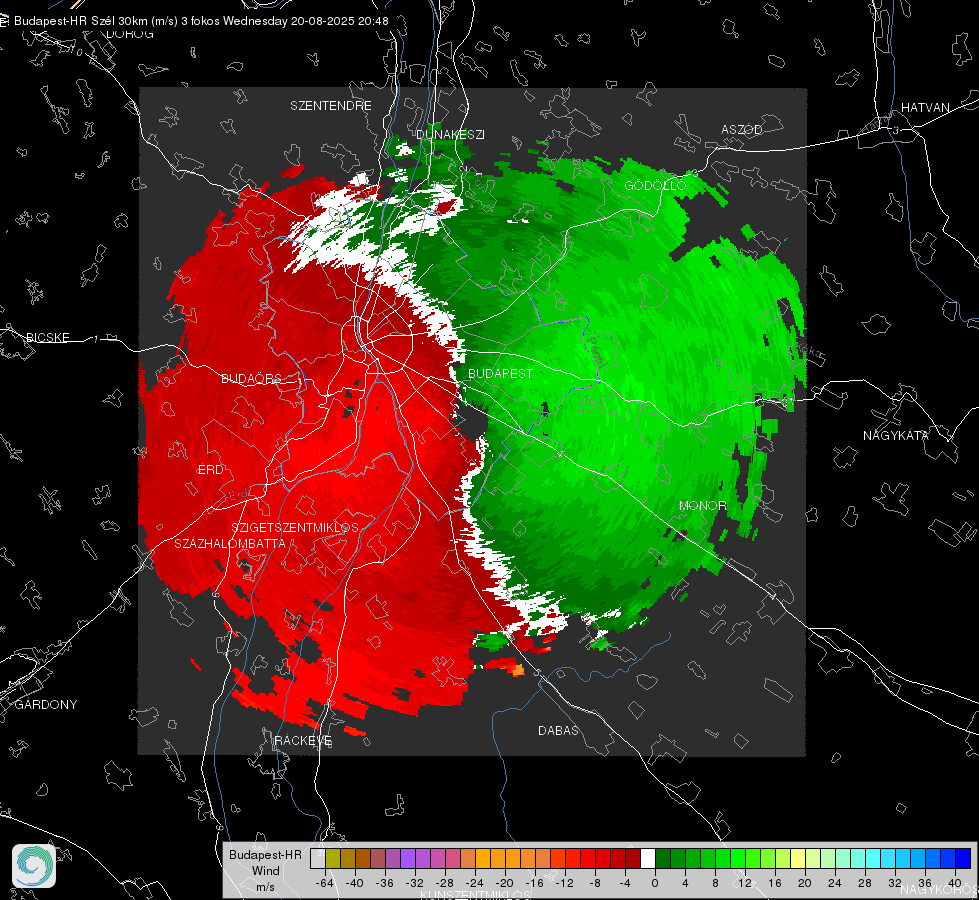This screenshot has height=900, width=979.
Task: Click the BUDAÖRS map label
Action: pos(251,378)
